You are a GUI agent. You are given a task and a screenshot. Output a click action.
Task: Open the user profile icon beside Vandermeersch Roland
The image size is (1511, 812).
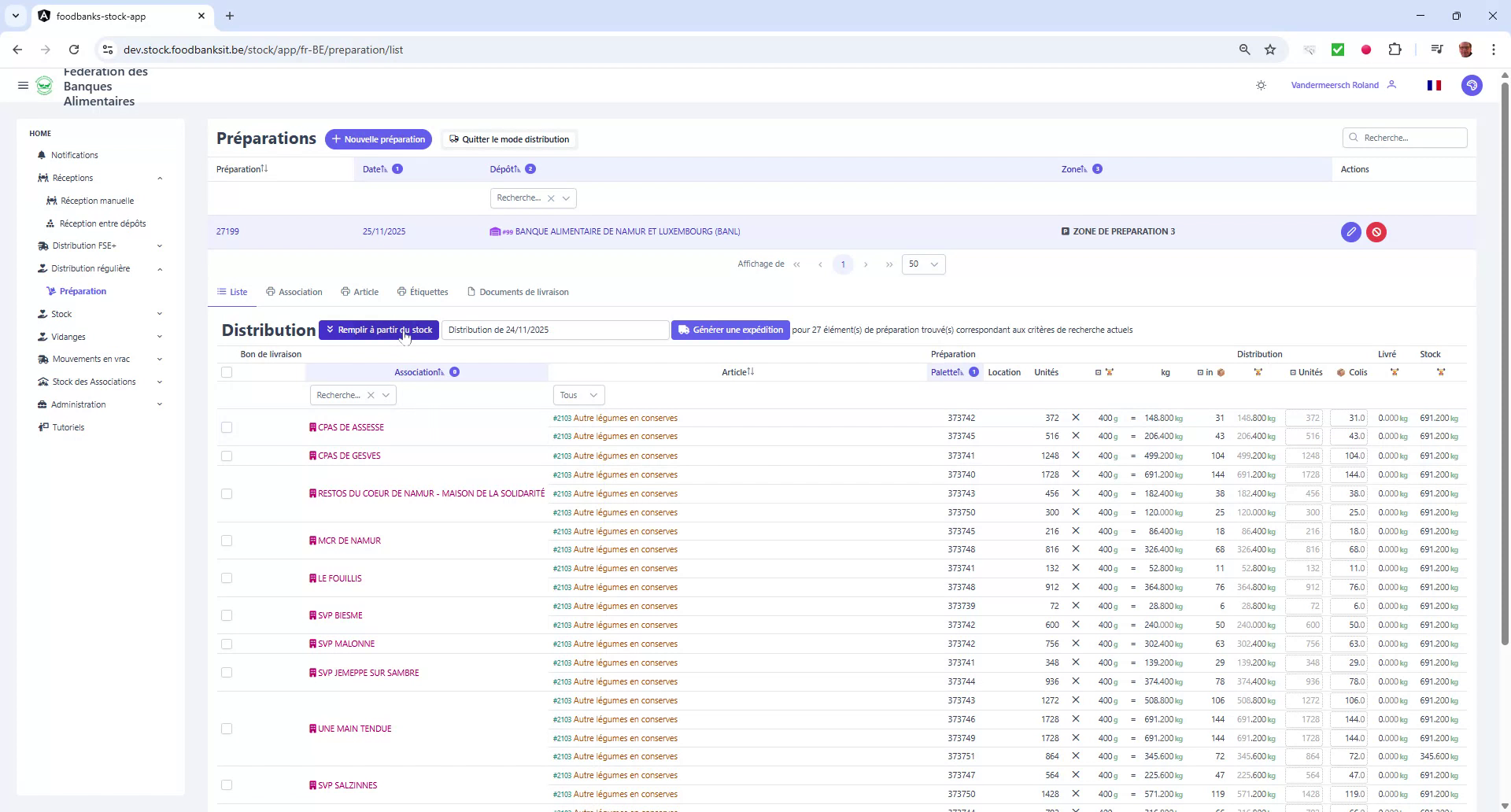[x=1392, y=85]
